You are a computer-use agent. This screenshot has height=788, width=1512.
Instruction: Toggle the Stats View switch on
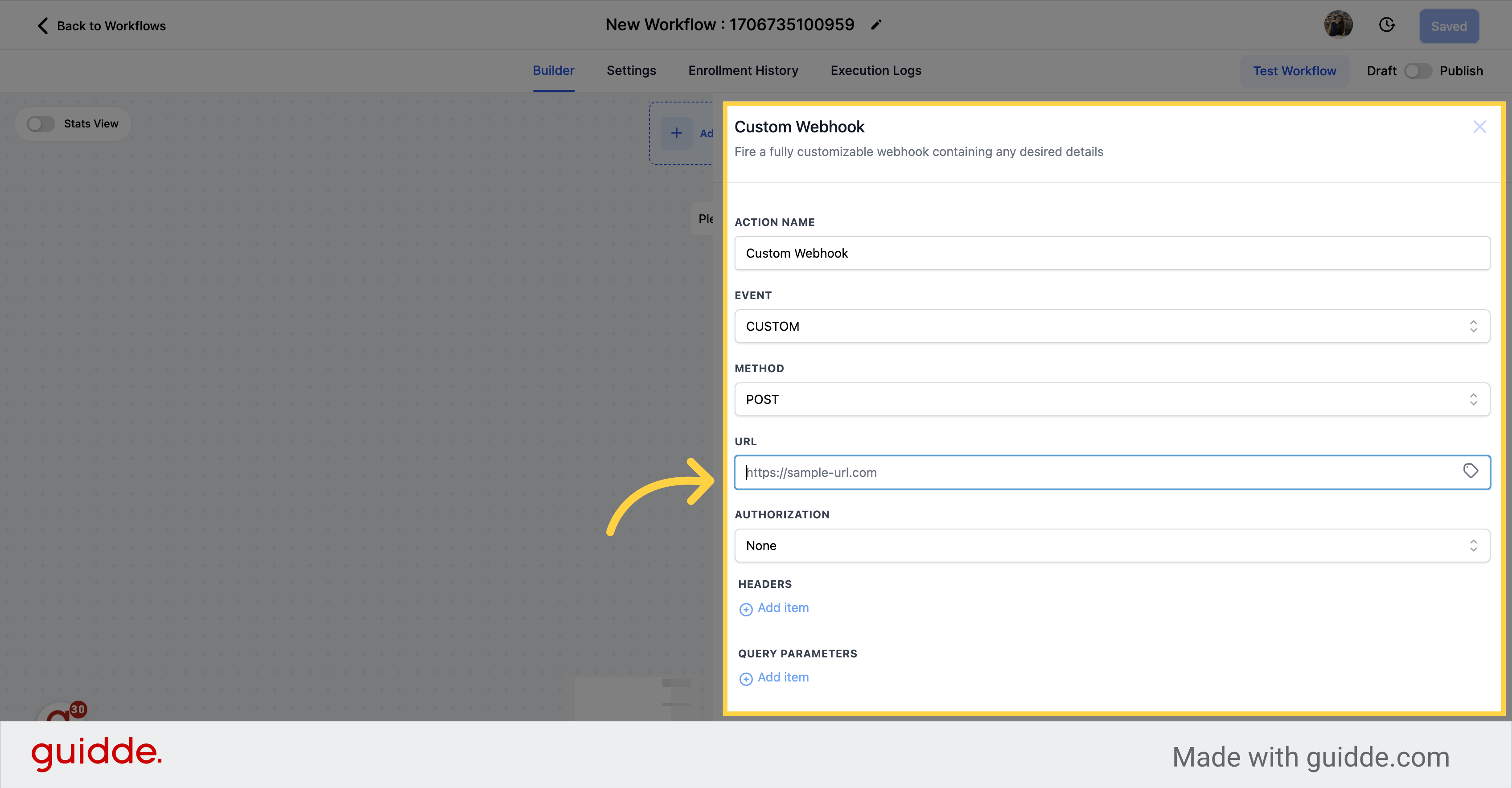(x=41, y=123)
